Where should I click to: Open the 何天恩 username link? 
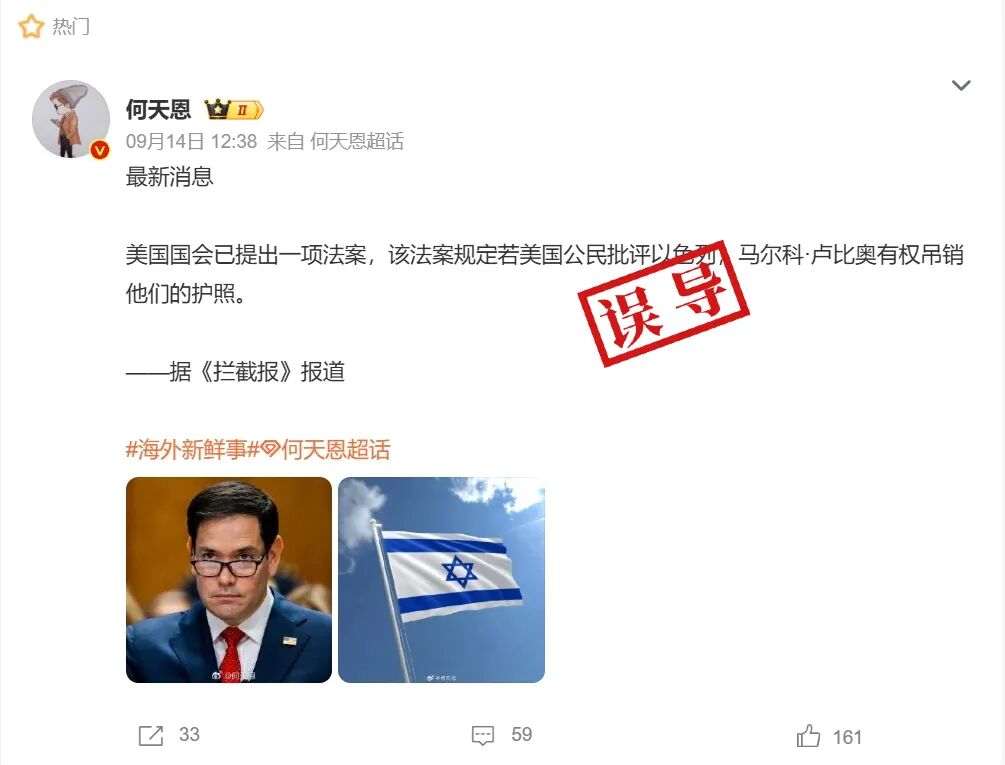(158, 110)
